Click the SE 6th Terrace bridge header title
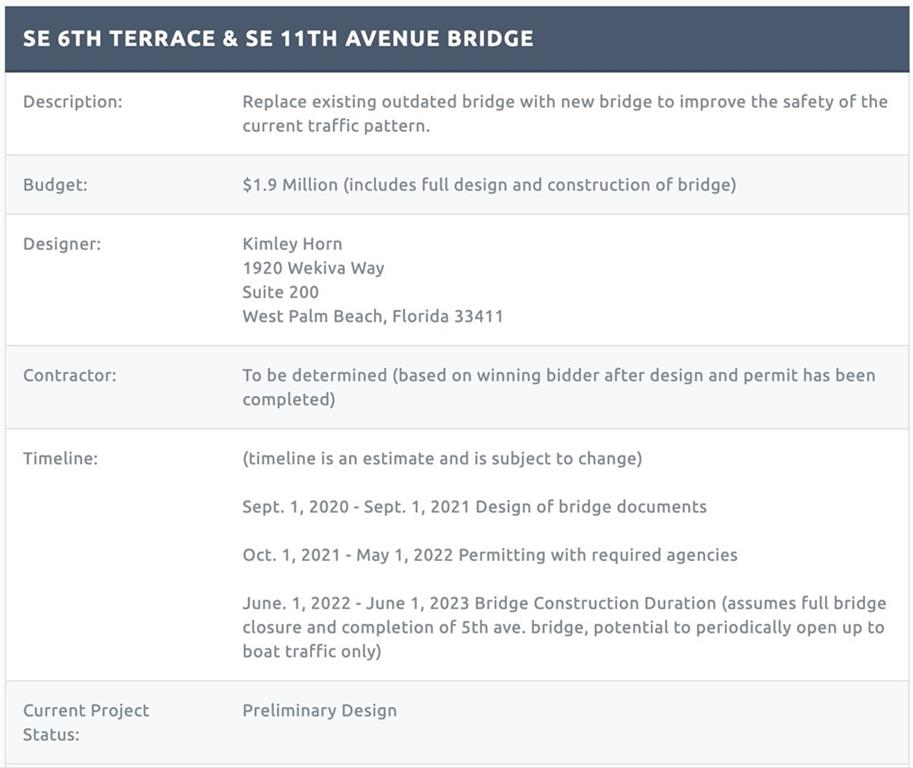 click(x=278, y=38)
